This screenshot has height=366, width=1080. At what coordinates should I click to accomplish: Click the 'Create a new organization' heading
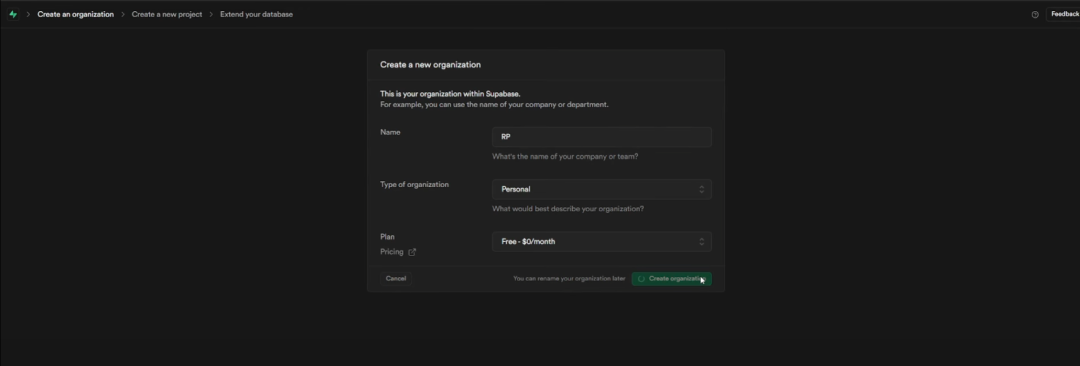point(430,65)
